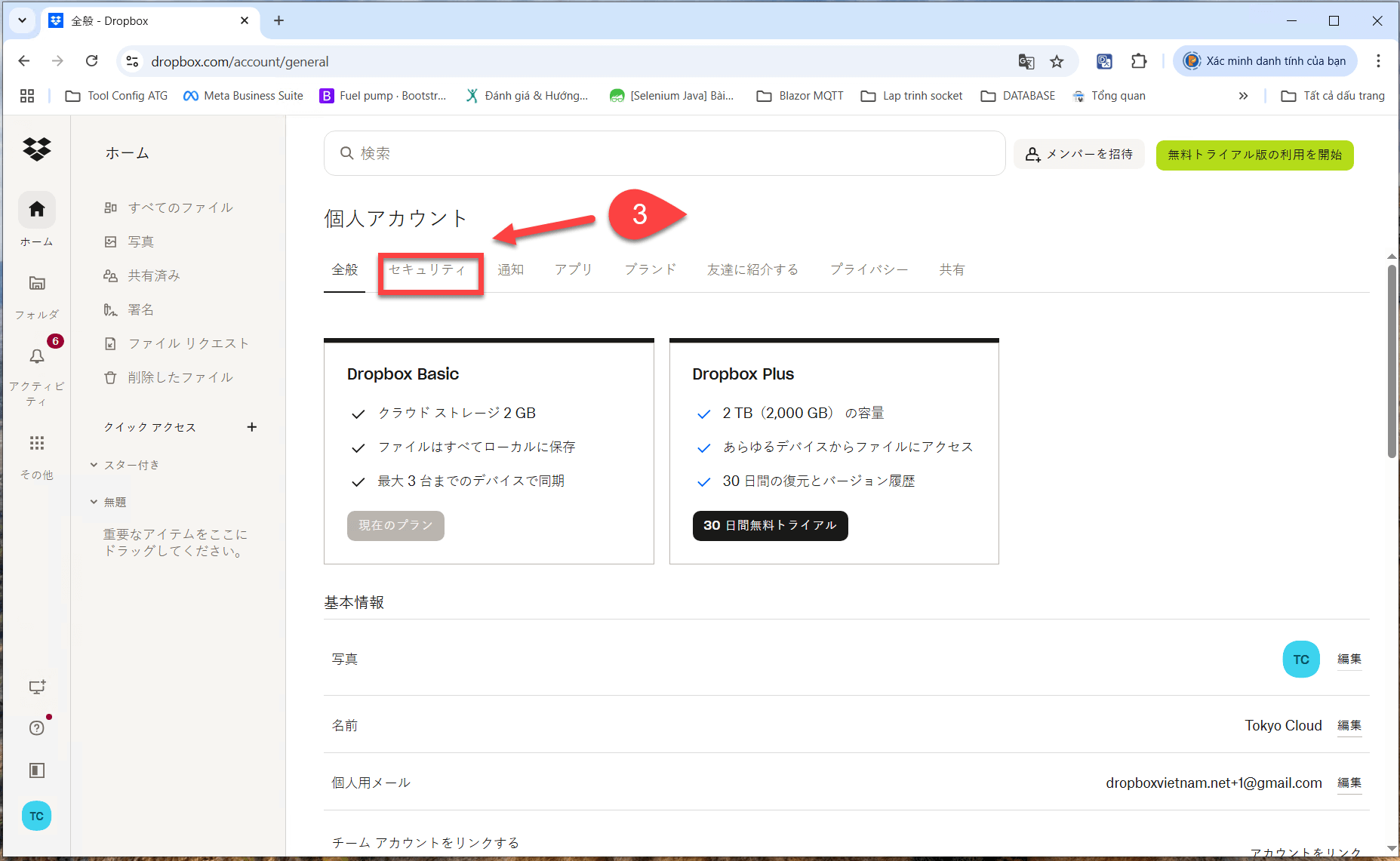The height and width of the screenshot is (861, 1400).
Task: Click the blue translator extension icon in the toolbar
Action: (1104, 61)
